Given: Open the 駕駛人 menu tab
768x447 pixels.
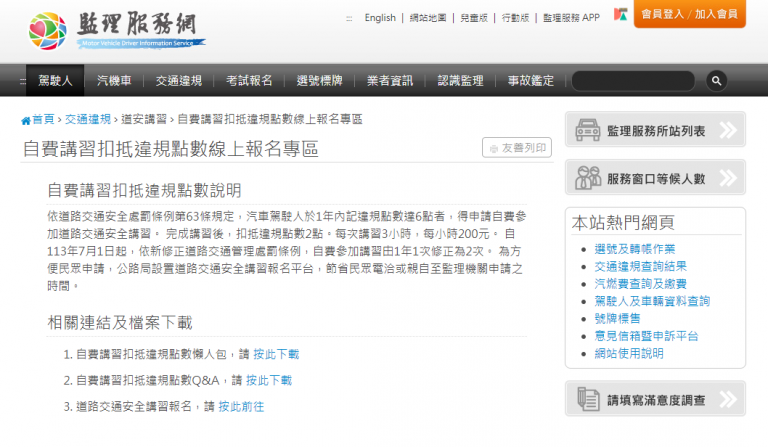Looking at the screenshot, I should click(x=55, y=80).
